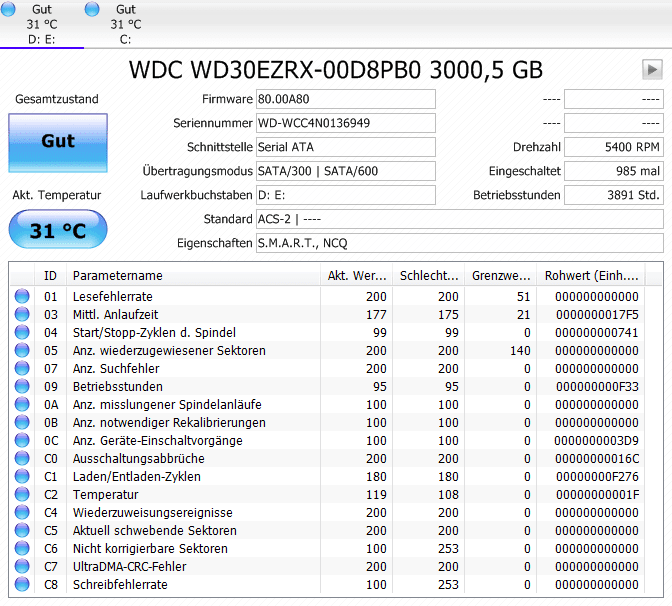Click the Betriebsstunden 3891 Std. field

click(614, 195)
